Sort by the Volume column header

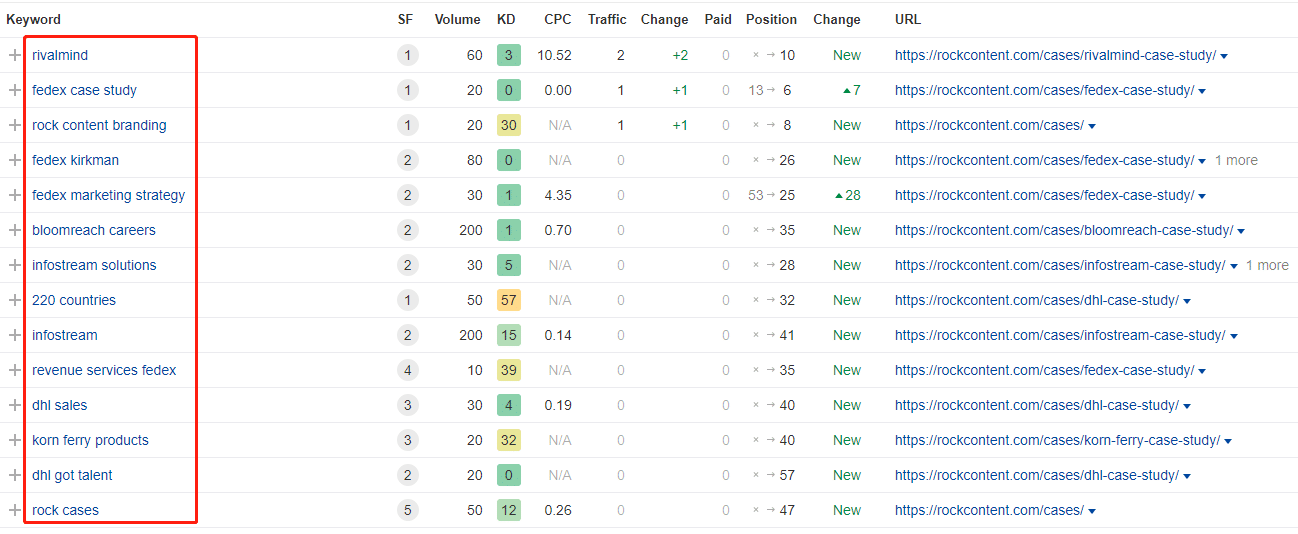click(x=457, y=20)
